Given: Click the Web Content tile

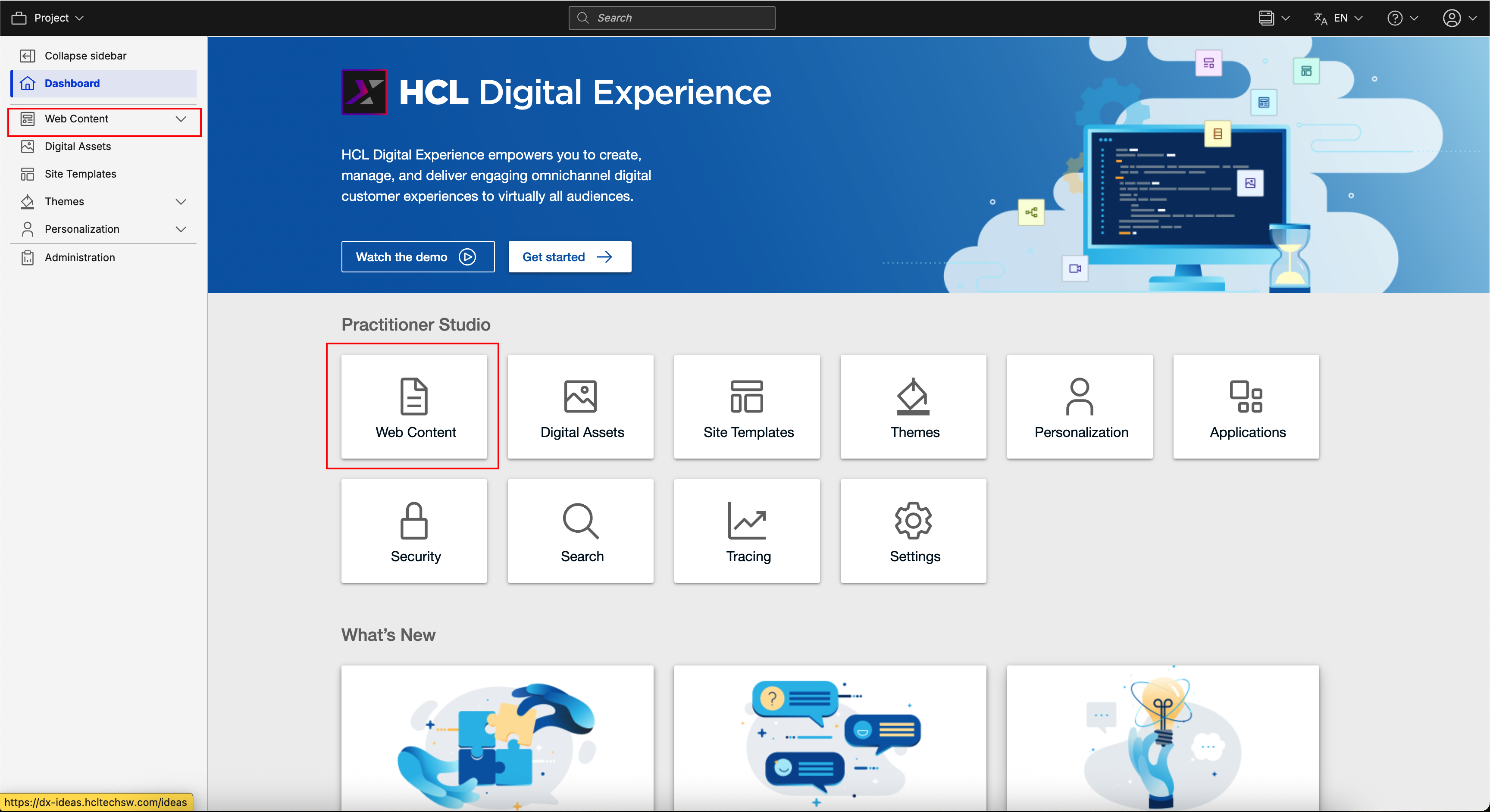Looking at the screenshot, I should point(414,406).
